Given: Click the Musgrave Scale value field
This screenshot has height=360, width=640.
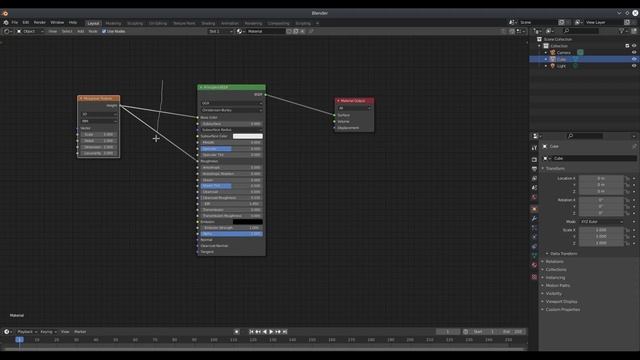Looking at the screenshot, I should [98, 134].
